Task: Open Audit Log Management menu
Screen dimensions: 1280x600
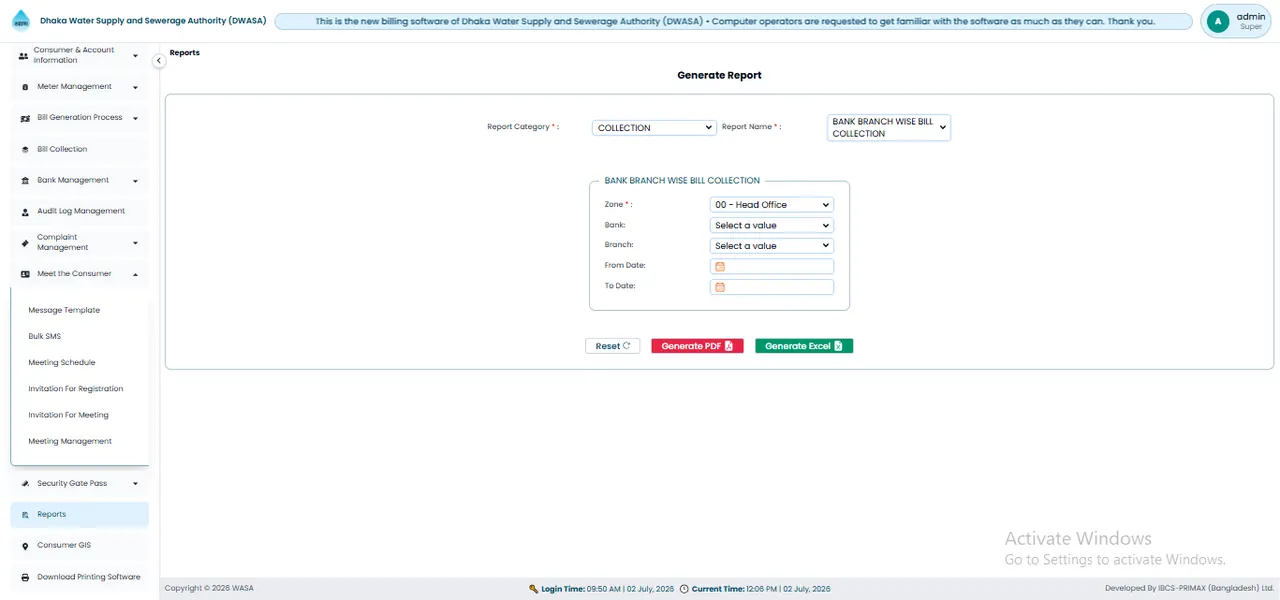Action: pos(80,211)
